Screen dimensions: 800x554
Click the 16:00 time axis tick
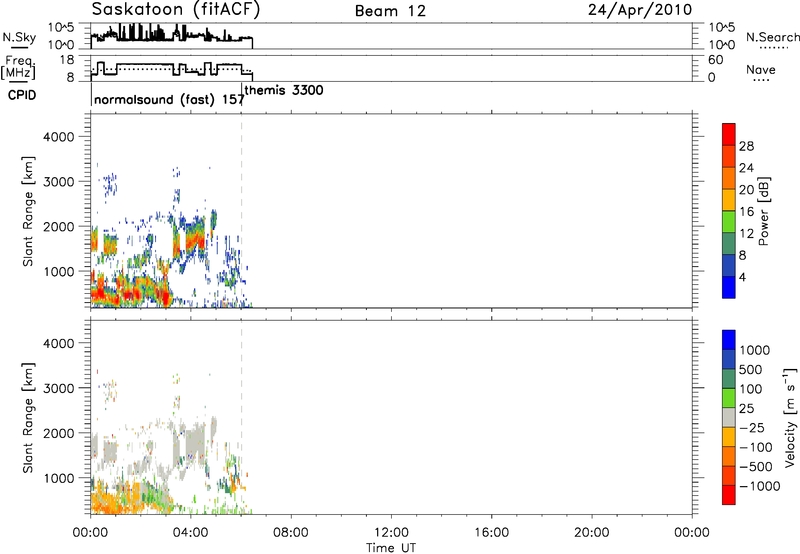click(491, 533)
